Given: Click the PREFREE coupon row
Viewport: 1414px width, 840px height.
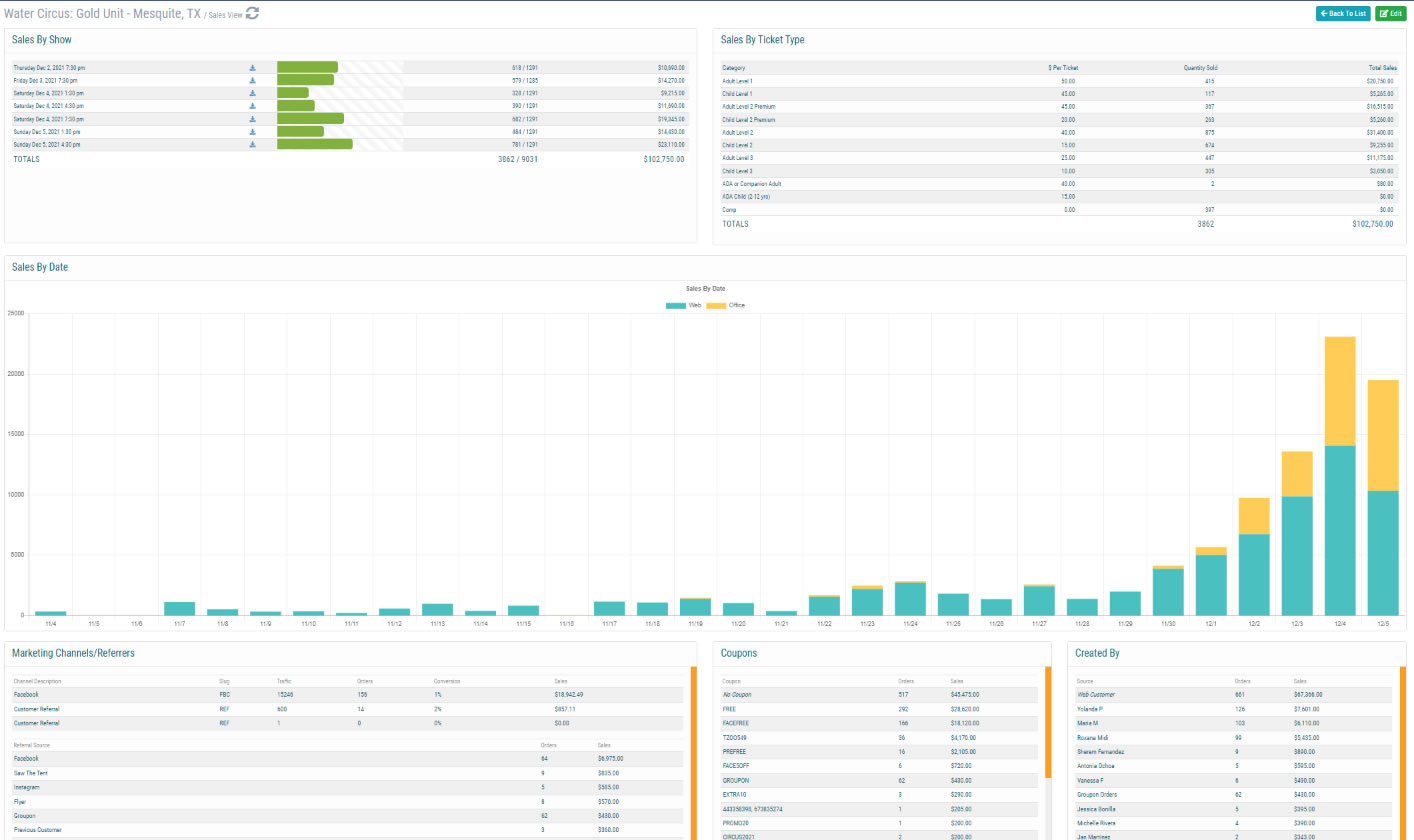Looking at the screenshot, I should (880, 751).
